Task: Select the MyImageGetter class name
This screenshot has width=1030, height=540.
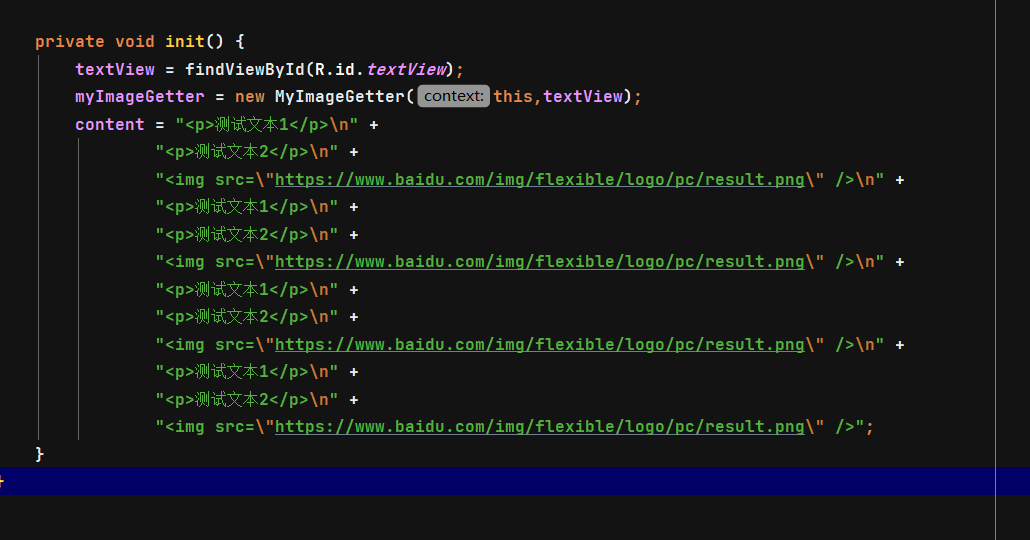Action: 340,97
